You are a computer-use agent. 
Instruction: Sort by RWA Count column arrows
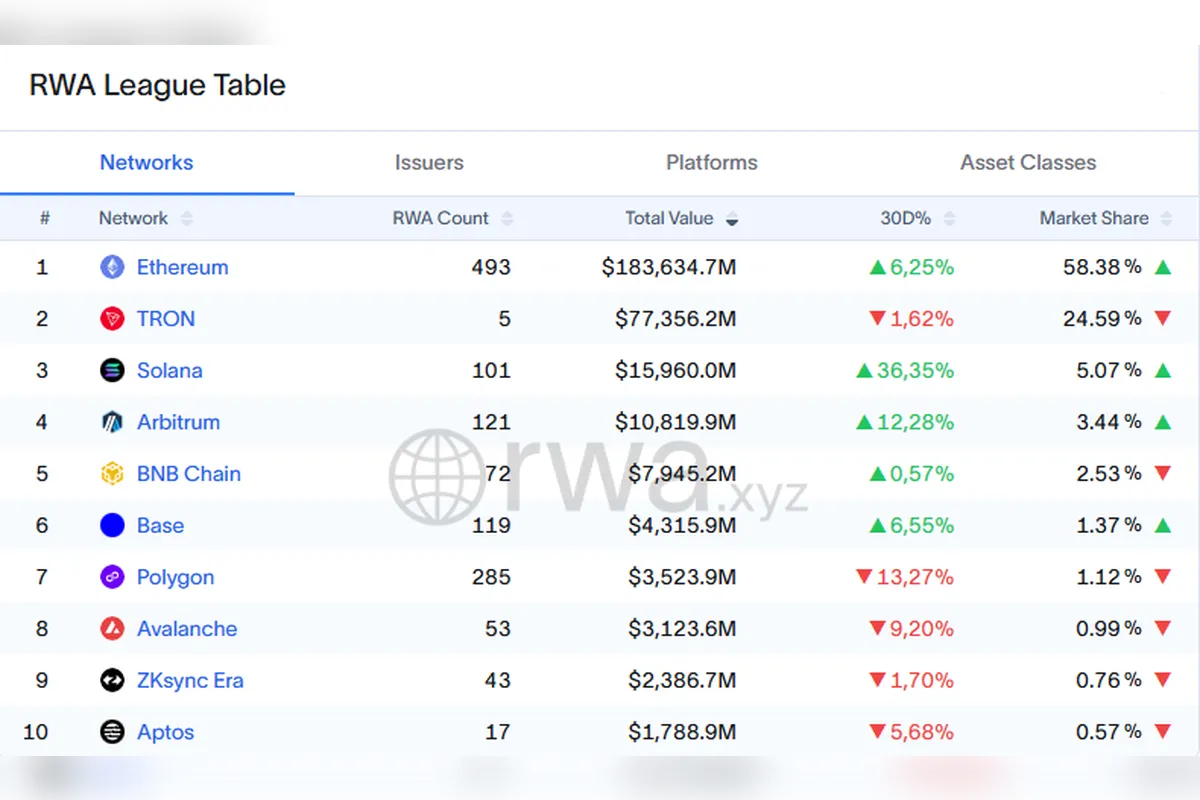pyautogui.click(x=507, y=219)
